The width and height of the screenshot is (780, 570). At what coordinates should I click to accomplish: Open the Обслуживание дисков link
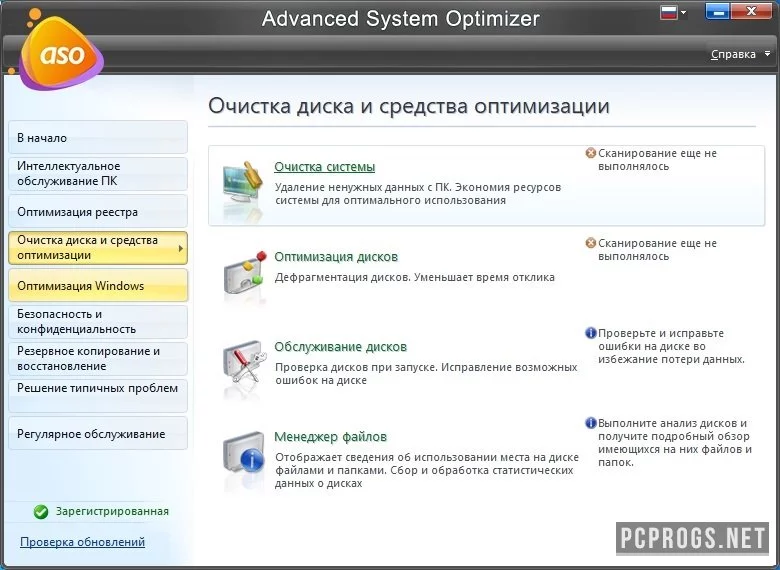[340, 347]
